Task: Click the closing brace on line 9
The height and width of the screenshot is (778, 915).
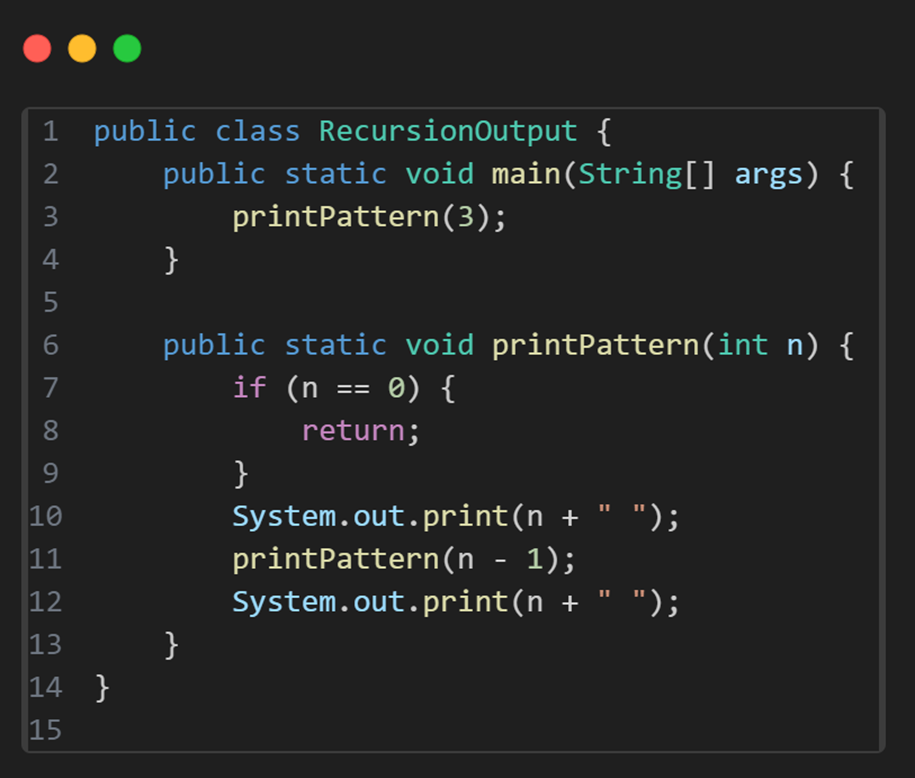Action: point(240,473)
